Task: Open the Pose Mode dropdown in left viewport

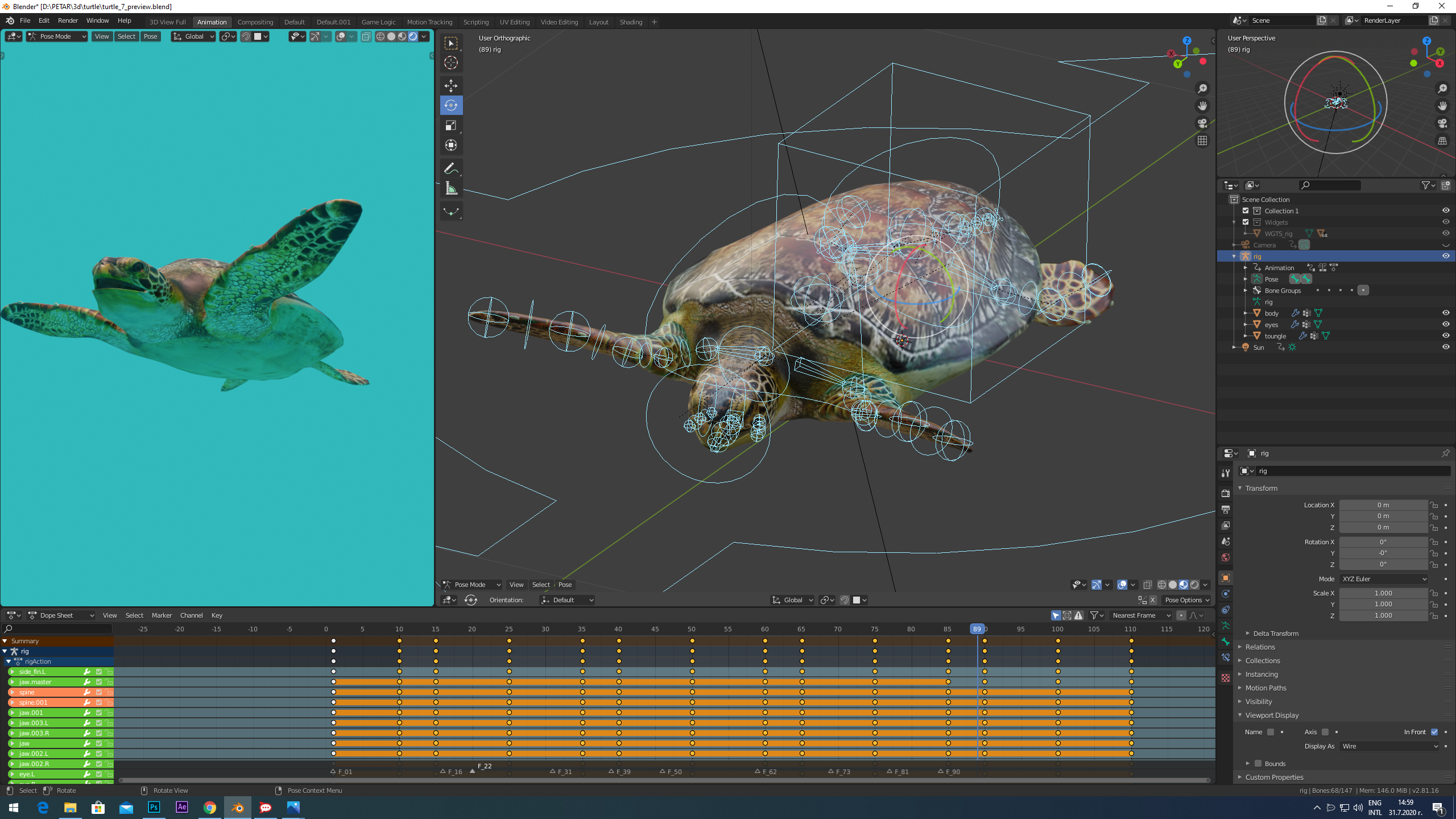Action: (57, 36)
